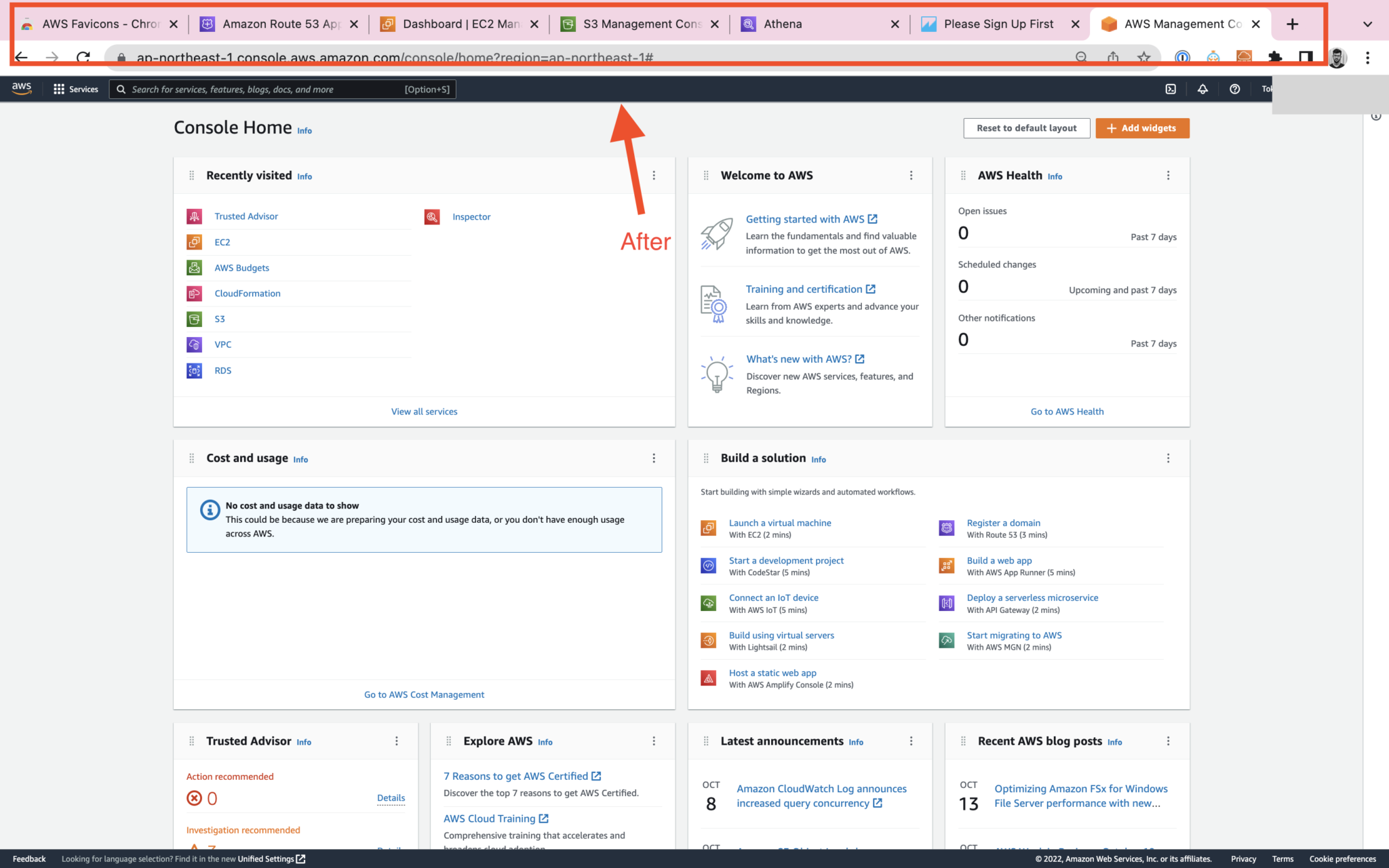Click the Chrome profile avatar
The image size is (1389, 868).
1337,58
